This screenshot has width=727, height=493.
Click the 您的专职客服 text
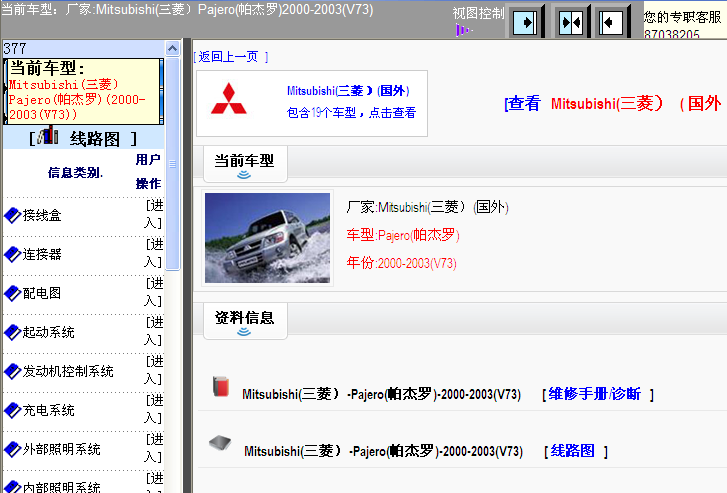click(682, 17)
